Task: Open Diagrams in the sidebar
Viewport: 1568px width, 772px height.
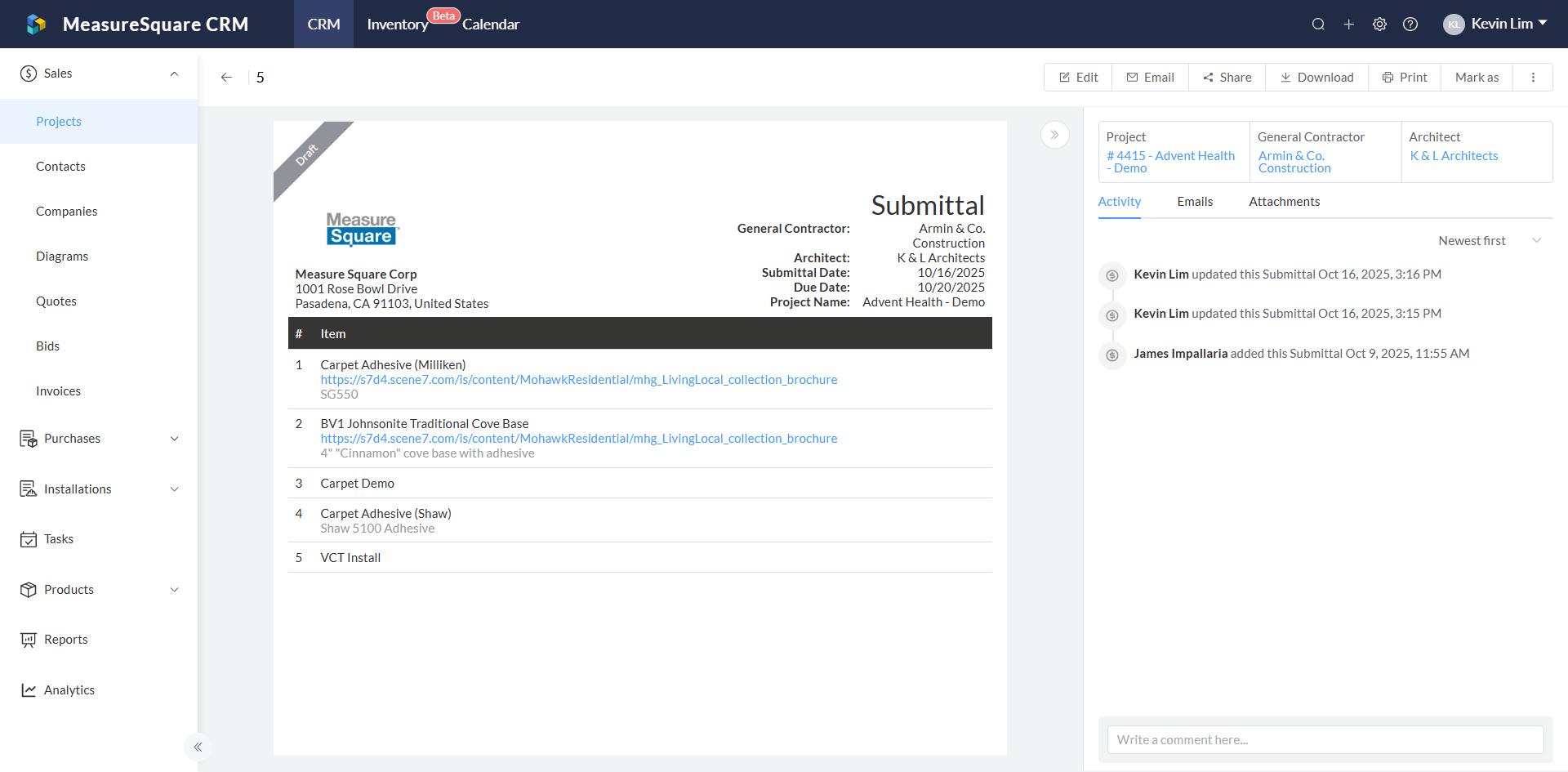Action: tap(99, 257)
